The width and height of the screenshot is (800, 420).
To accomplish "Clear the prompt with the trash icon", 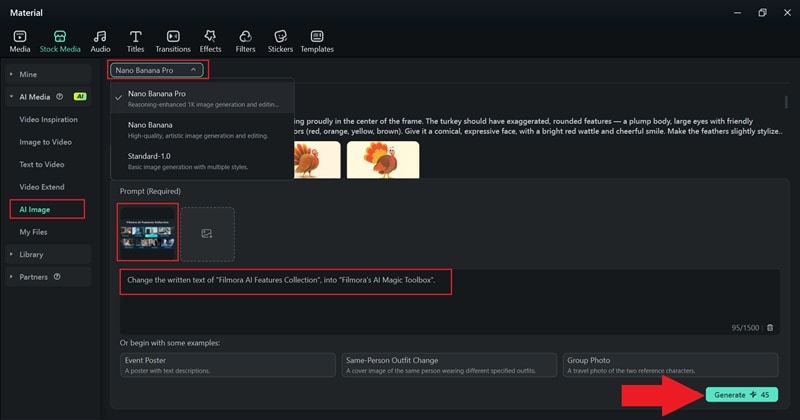I will [770, 328].
